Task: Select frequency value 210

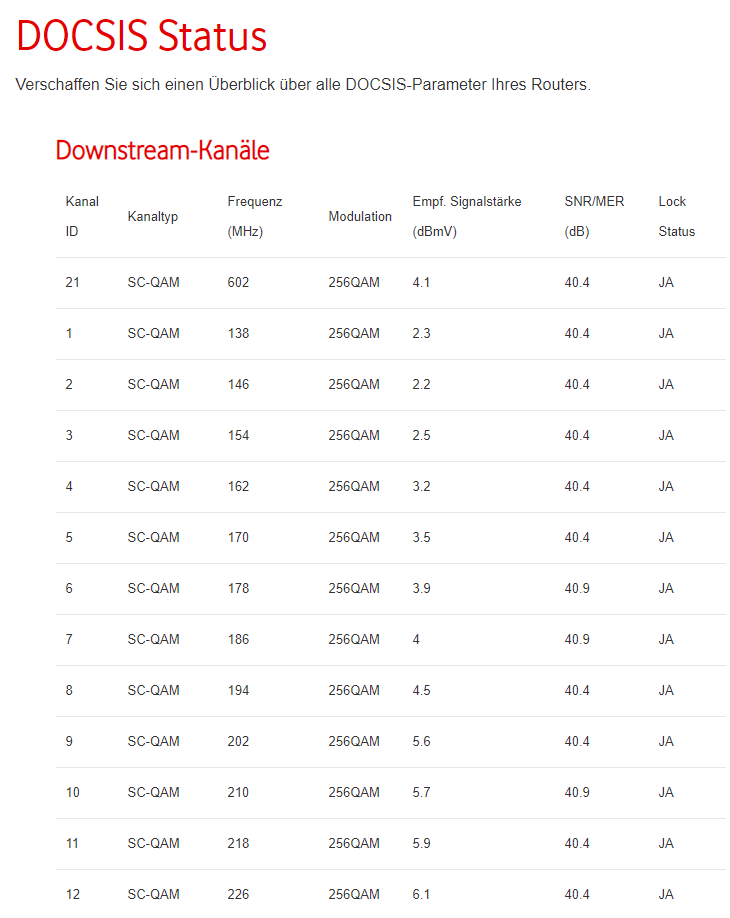Action: [x=238, y=792]
